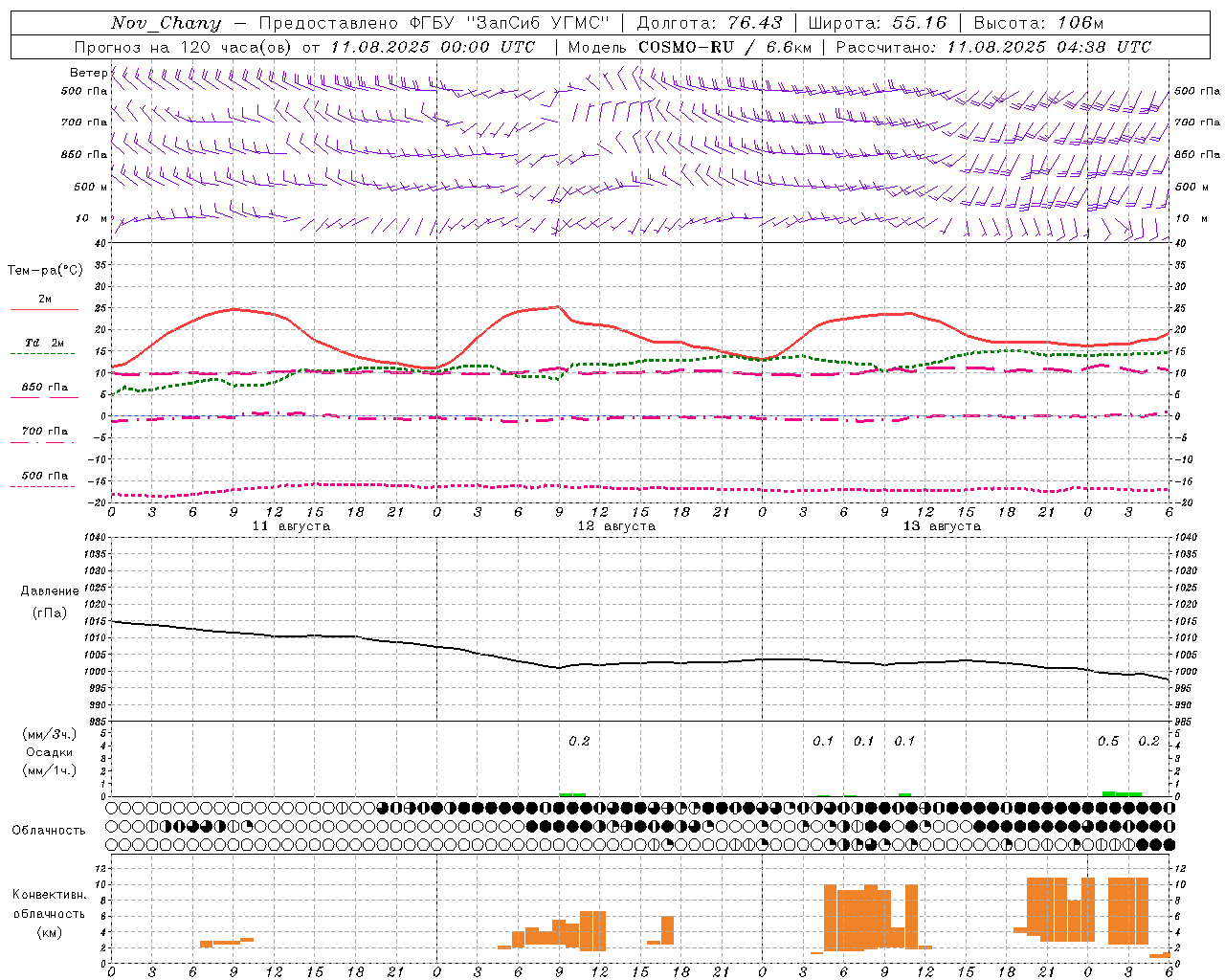Viewport: 1225px width, 980px height.
Task: Click the (мм/3ч.) precipitation unit label
Action: pyautogui.click(x=50, y=734)
